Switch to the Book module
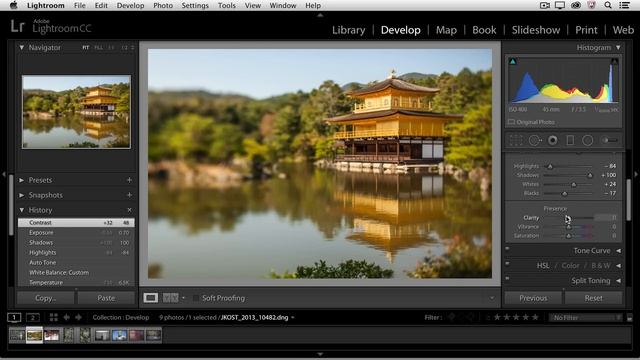Screen dimensions: 640x360 (484, 30)
